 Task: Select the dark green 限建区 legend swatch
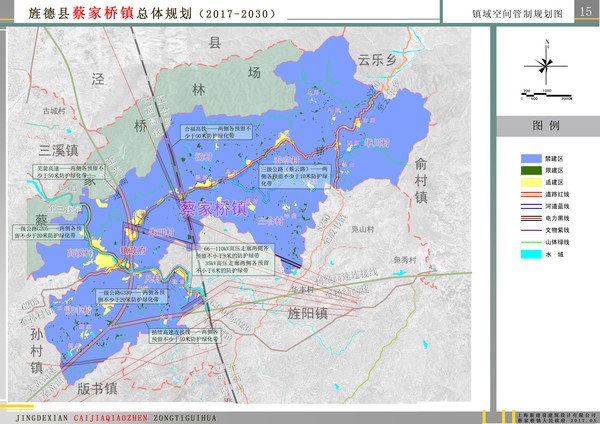[531, 170]
